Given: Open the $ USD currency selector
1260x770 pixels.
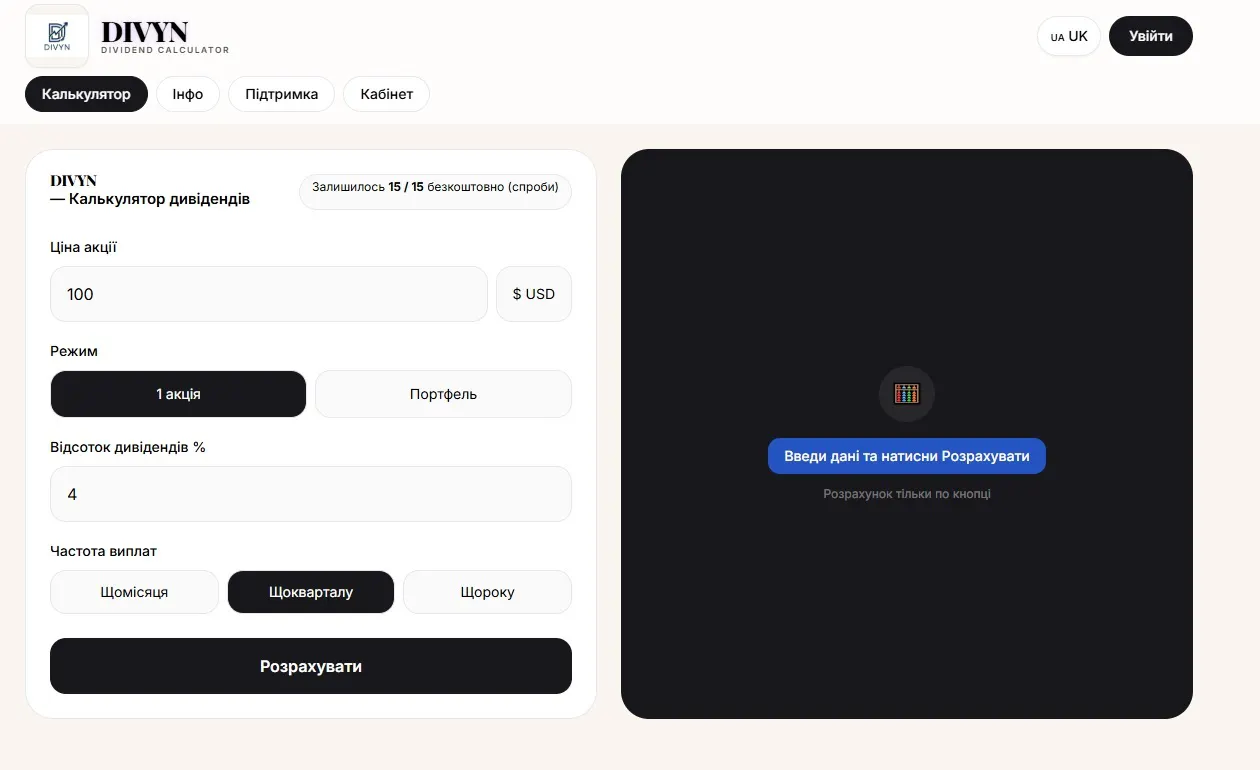Looking at the screenshot, I should [534, 294].
